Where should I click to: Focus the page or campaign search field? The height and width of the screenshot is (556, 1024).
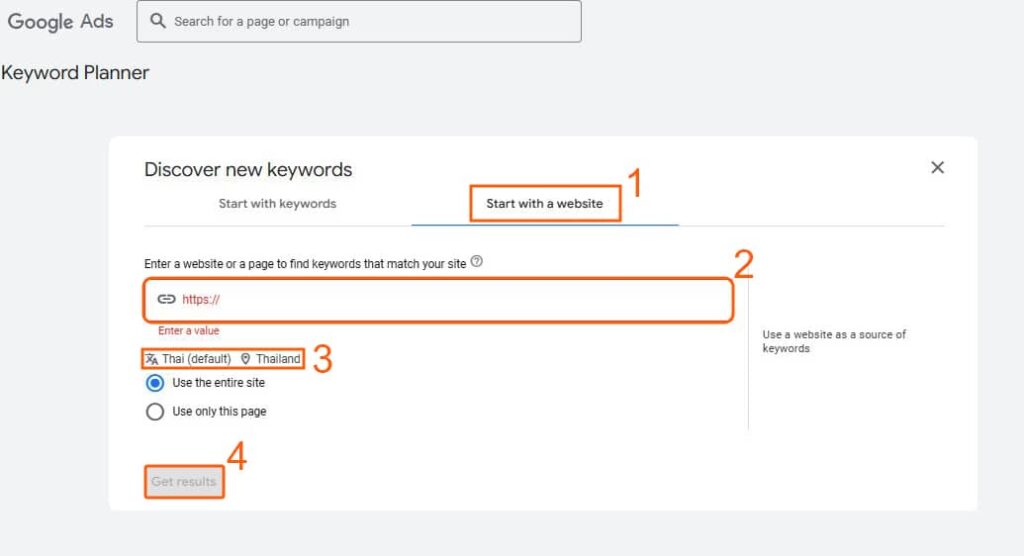point(370,21)
